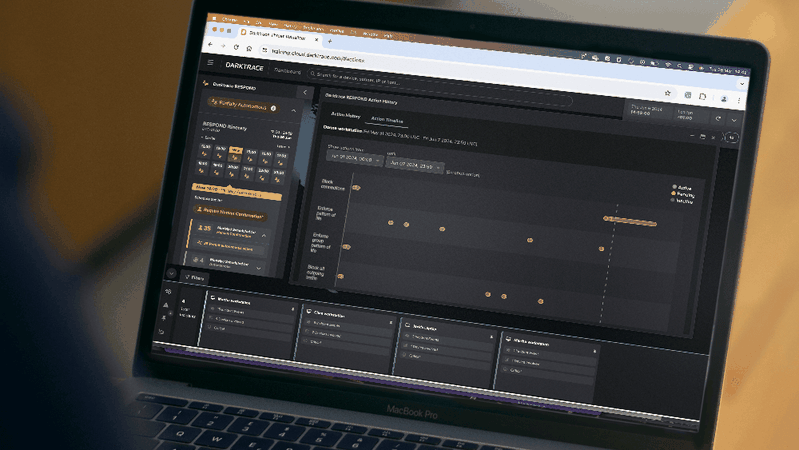Click the Chrome forward arrow
The height and width of the screenshot is (450, 799).
[x=223, y=46]
